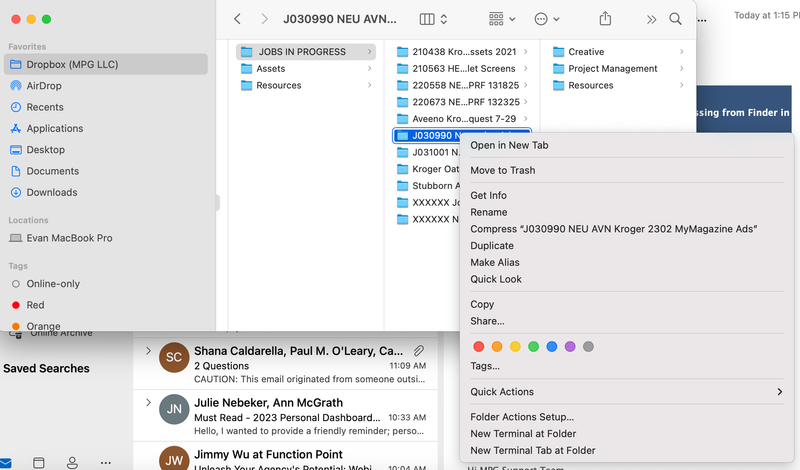Open Outlook calendar icon at bottom
The width and height of the screenshot is (800, 470).
39,462
